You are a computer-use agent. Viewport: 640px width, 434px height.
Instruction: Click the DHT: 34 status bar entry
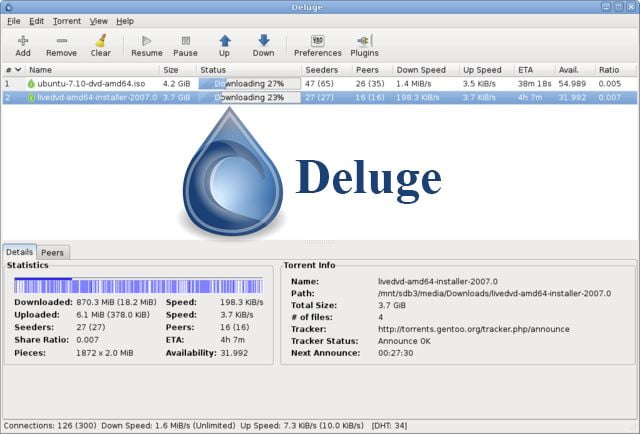(389, 425)
